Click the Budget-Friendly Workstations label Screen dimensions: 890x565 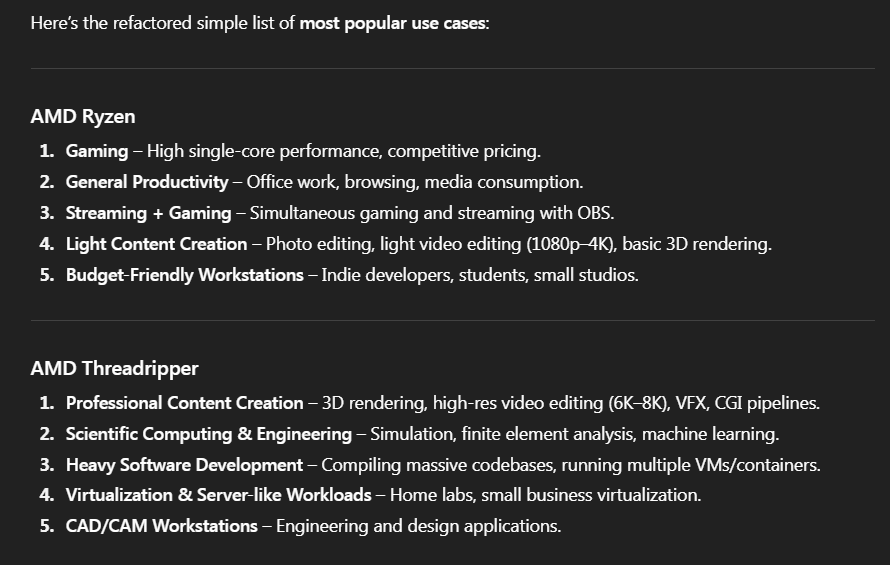(x=184, y=275)
